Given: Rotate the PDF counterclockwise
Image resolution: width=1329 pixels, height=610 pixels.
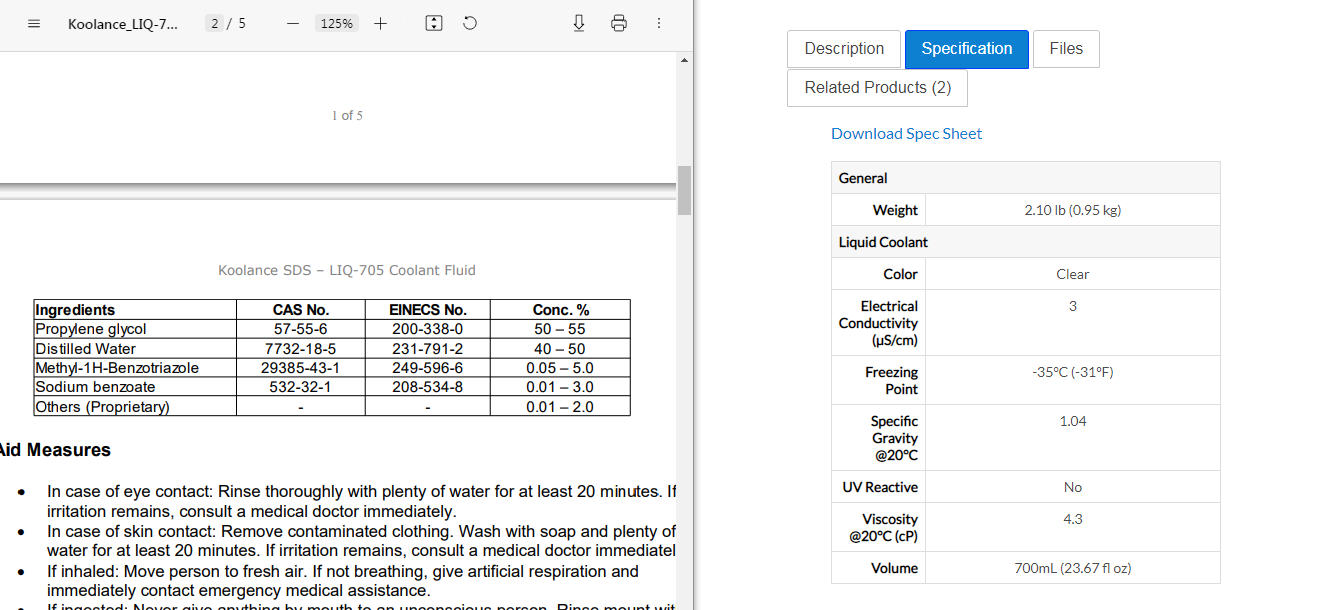Looking at the screenshot, I should click(470, 23).
